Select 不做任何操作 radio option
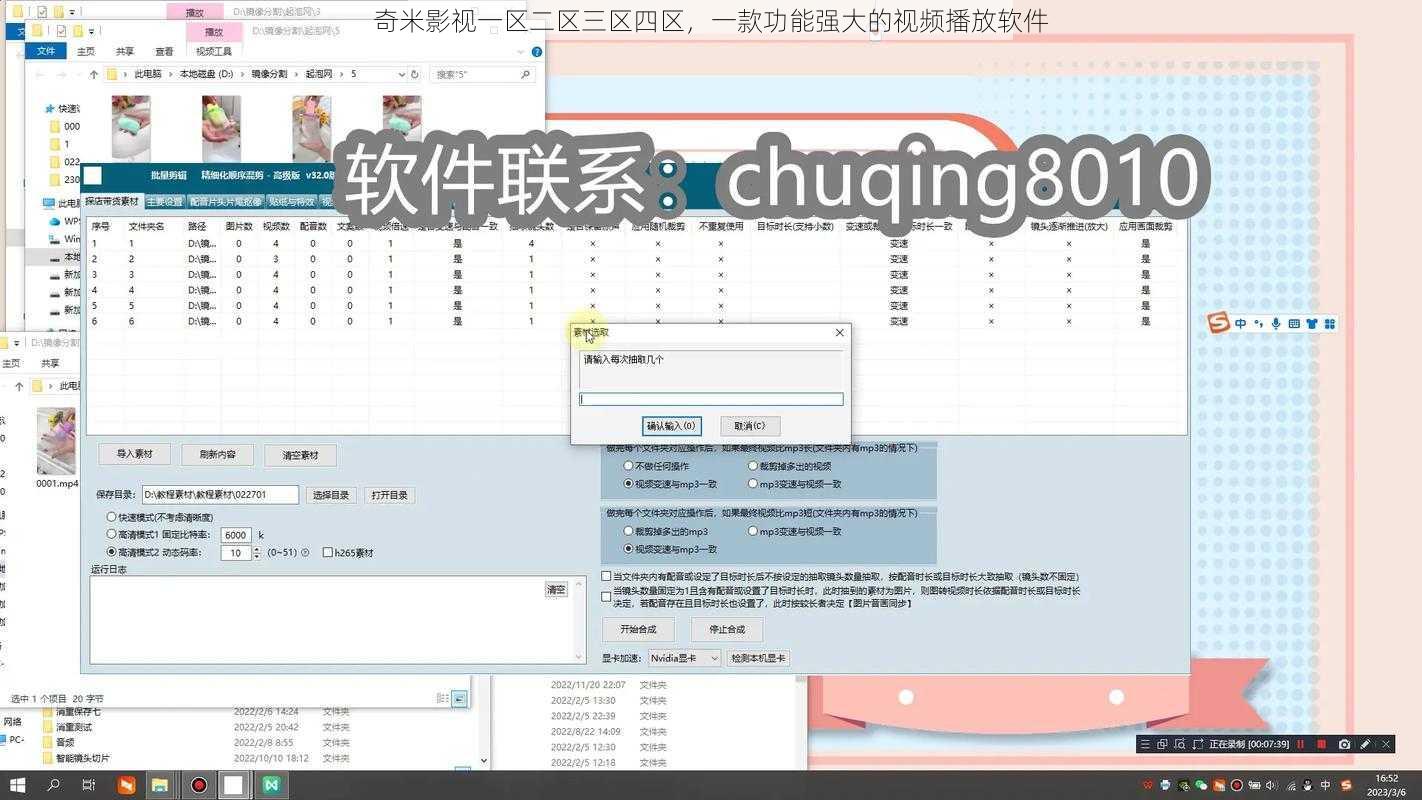The width and height of the screenshot is (1422, 800). (628, 466)
